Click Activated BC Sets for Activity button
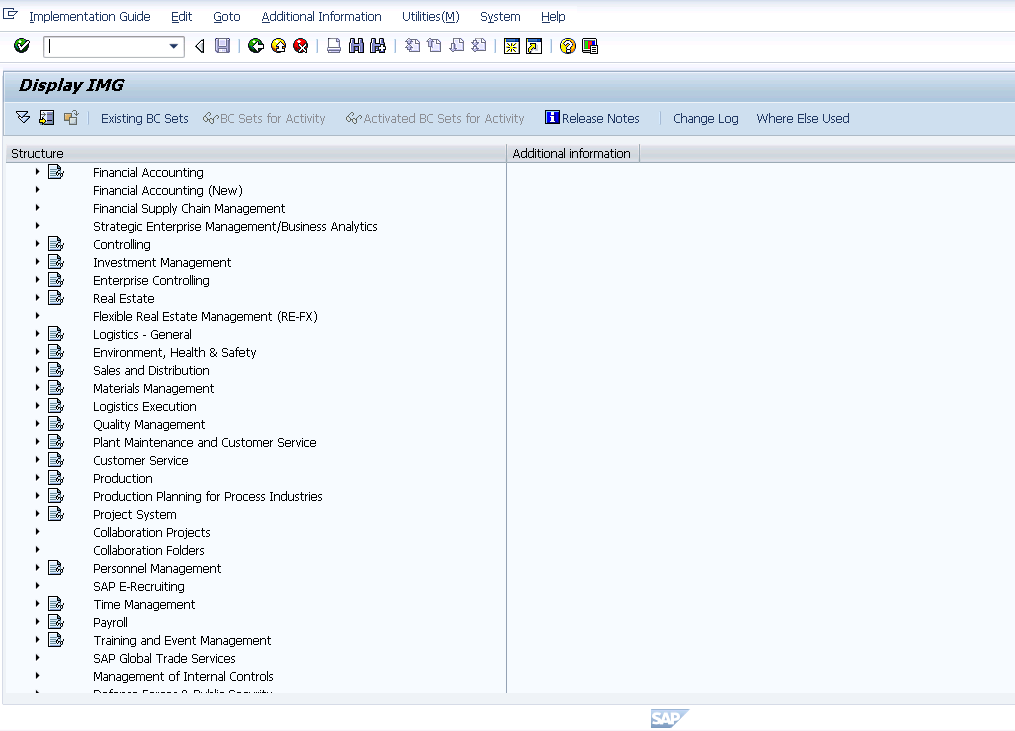Screen dimensions: 1015x731 [x=435, y=118]
